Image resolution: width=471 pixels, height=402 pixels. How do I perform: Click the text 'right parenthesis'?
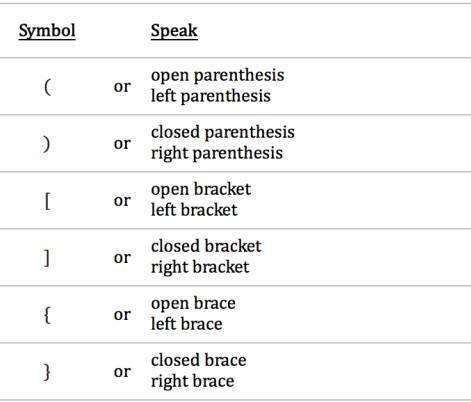217,154
